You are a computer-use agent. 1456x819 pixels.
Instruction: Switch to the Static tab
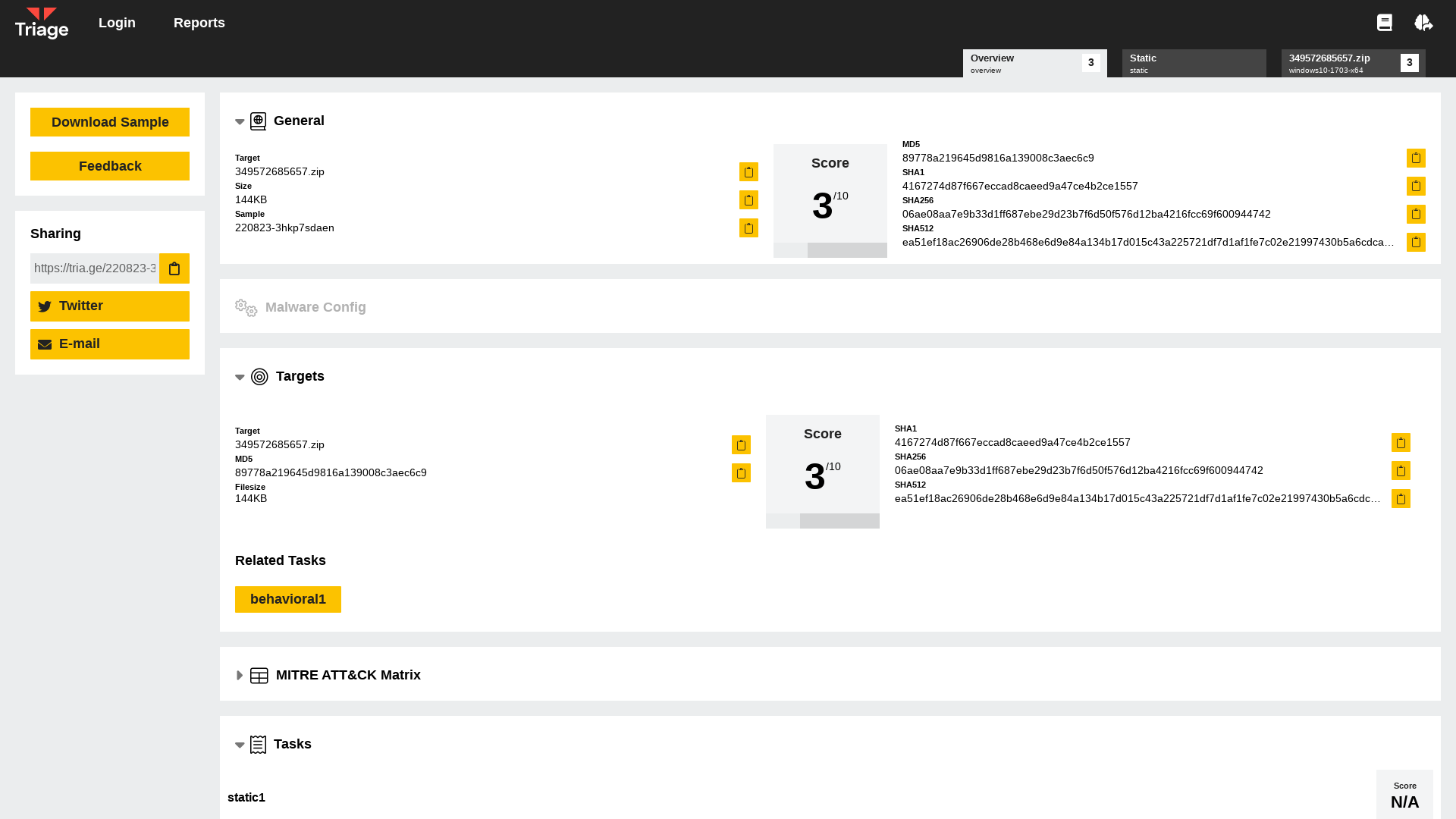coord(1194,63)
